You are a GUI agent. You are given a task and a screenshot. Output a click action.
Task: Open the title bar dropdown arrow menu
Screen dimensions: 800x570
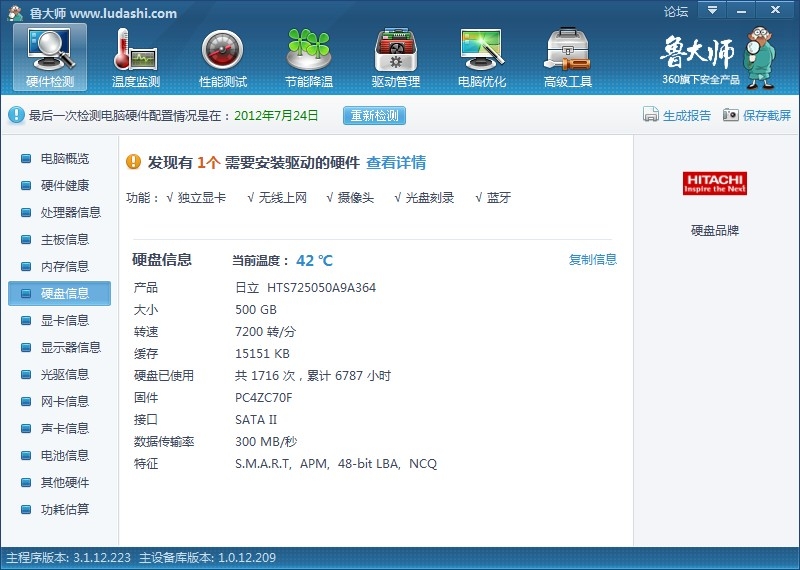(x=712, y=11)
